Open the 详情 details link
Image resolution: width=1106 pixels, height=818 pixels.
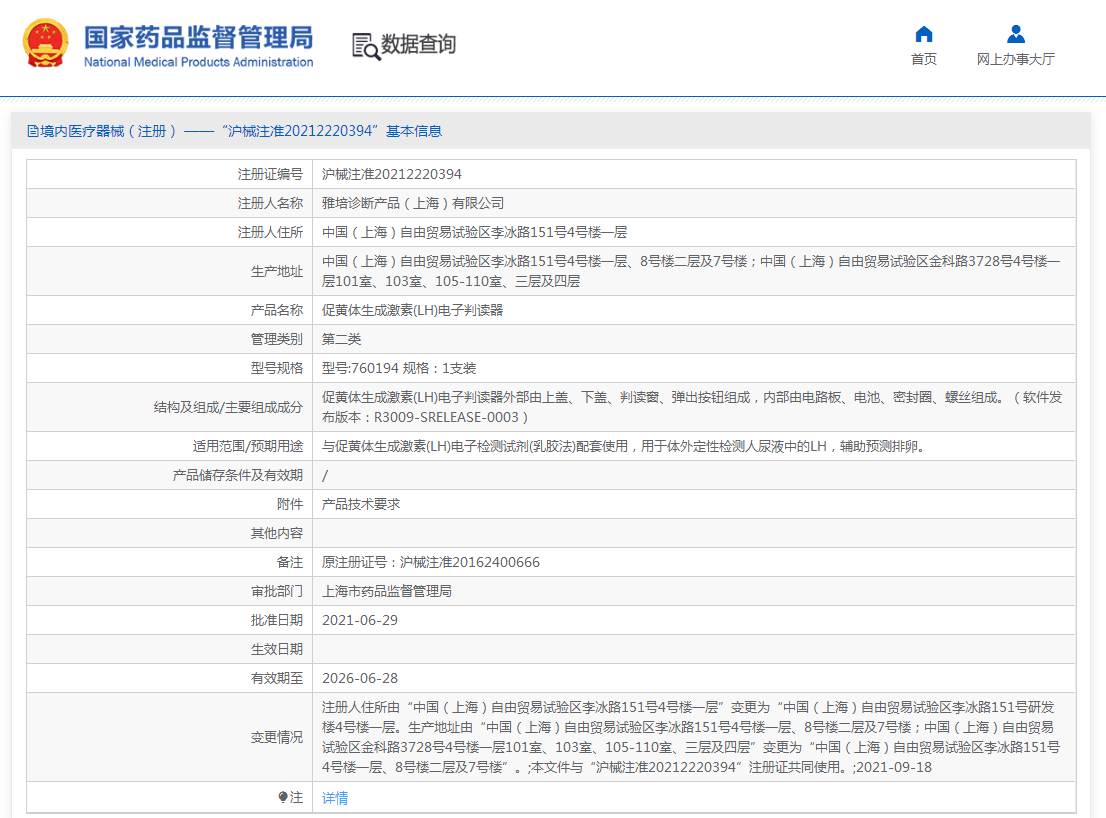coord(335,798)
